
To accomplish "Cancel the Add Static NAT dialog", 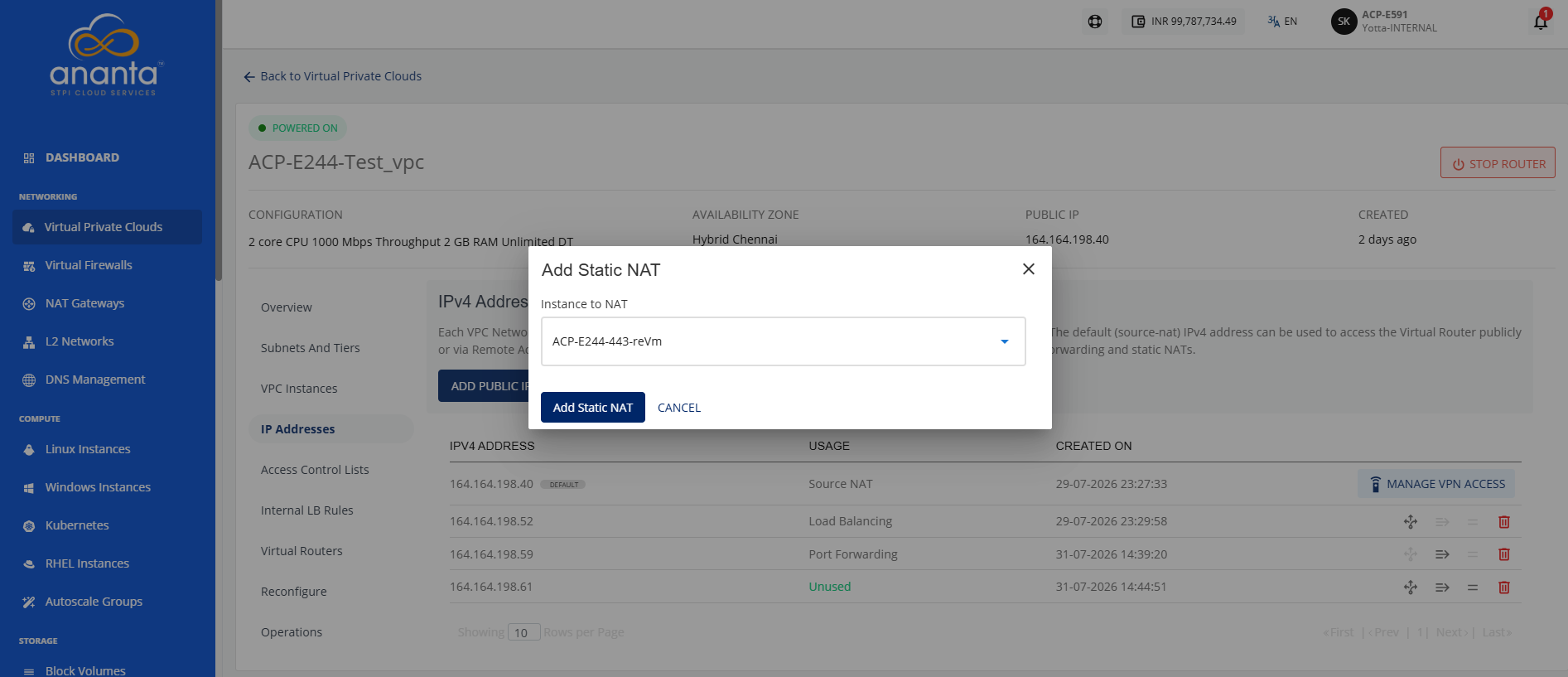I will click(679, 408).
